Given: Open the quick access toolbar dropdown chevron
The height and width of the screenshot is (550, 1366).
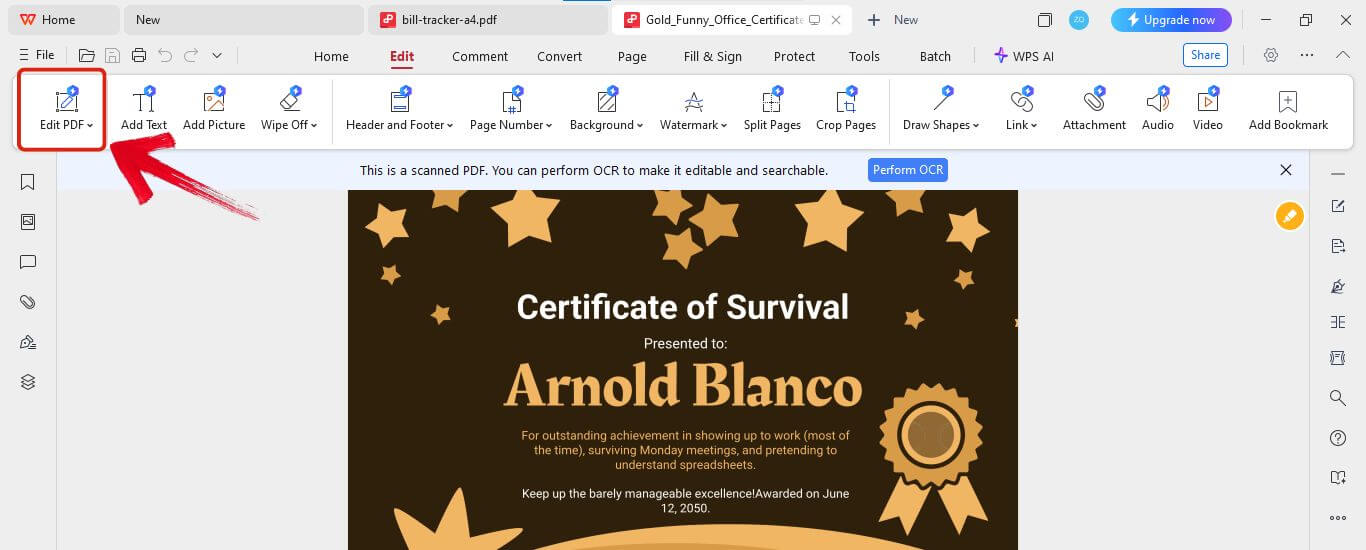Looking at the screenshot, I should tap(217, 56).
